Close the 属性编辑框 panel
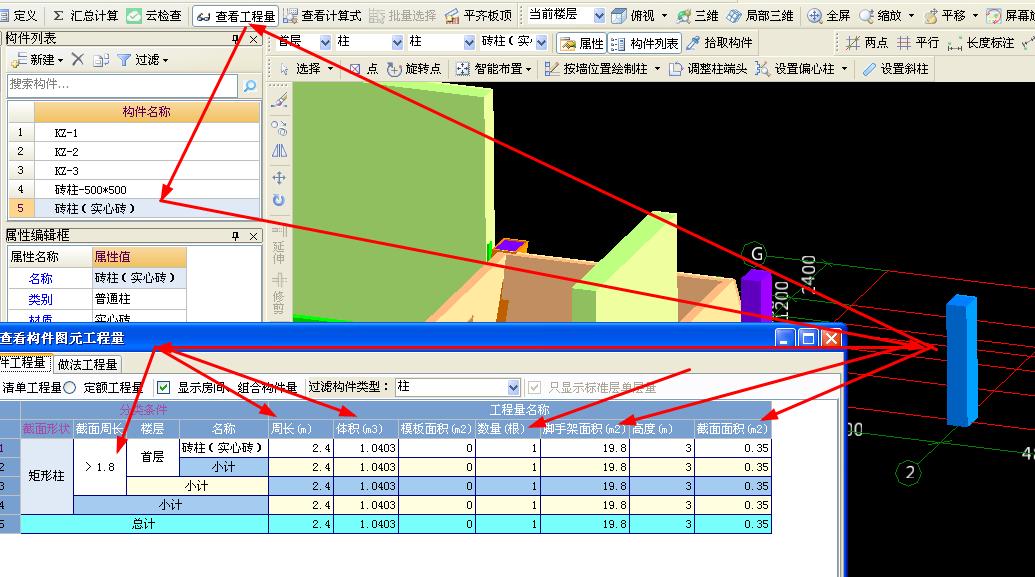 point(253,236)
